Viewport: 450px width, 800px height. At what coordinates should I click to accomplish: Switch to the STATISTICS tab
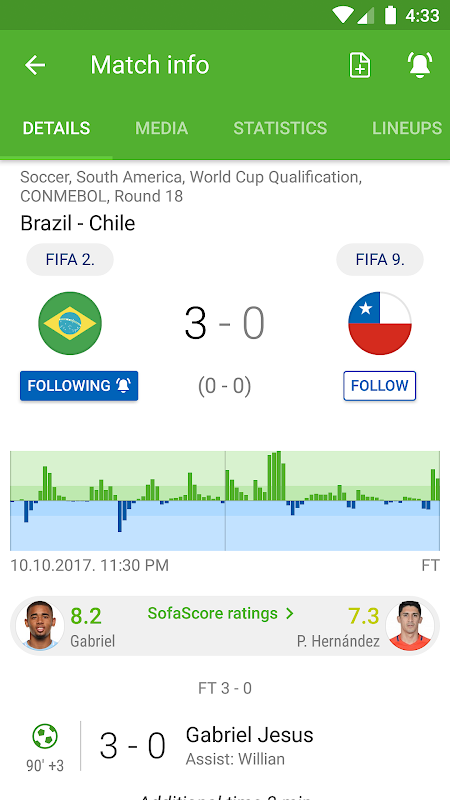[x=280, y=128]
